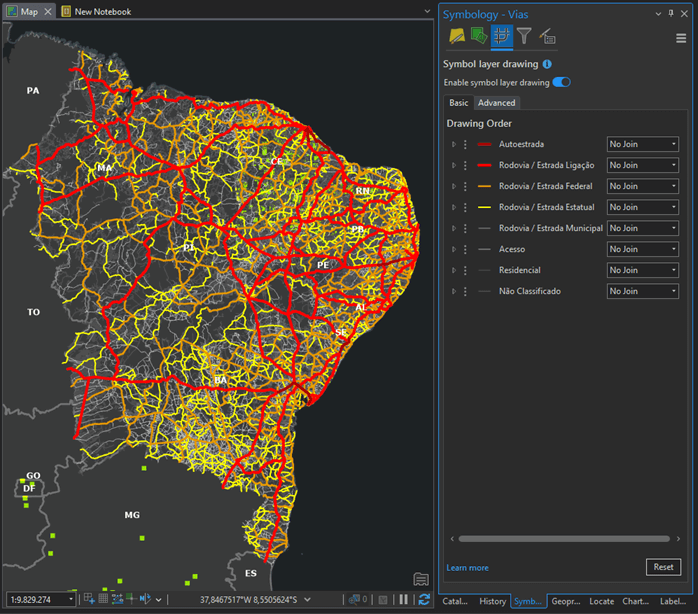Open the Advanced symbology options icon
The image size is (698, 614).
tap(547, 37)
